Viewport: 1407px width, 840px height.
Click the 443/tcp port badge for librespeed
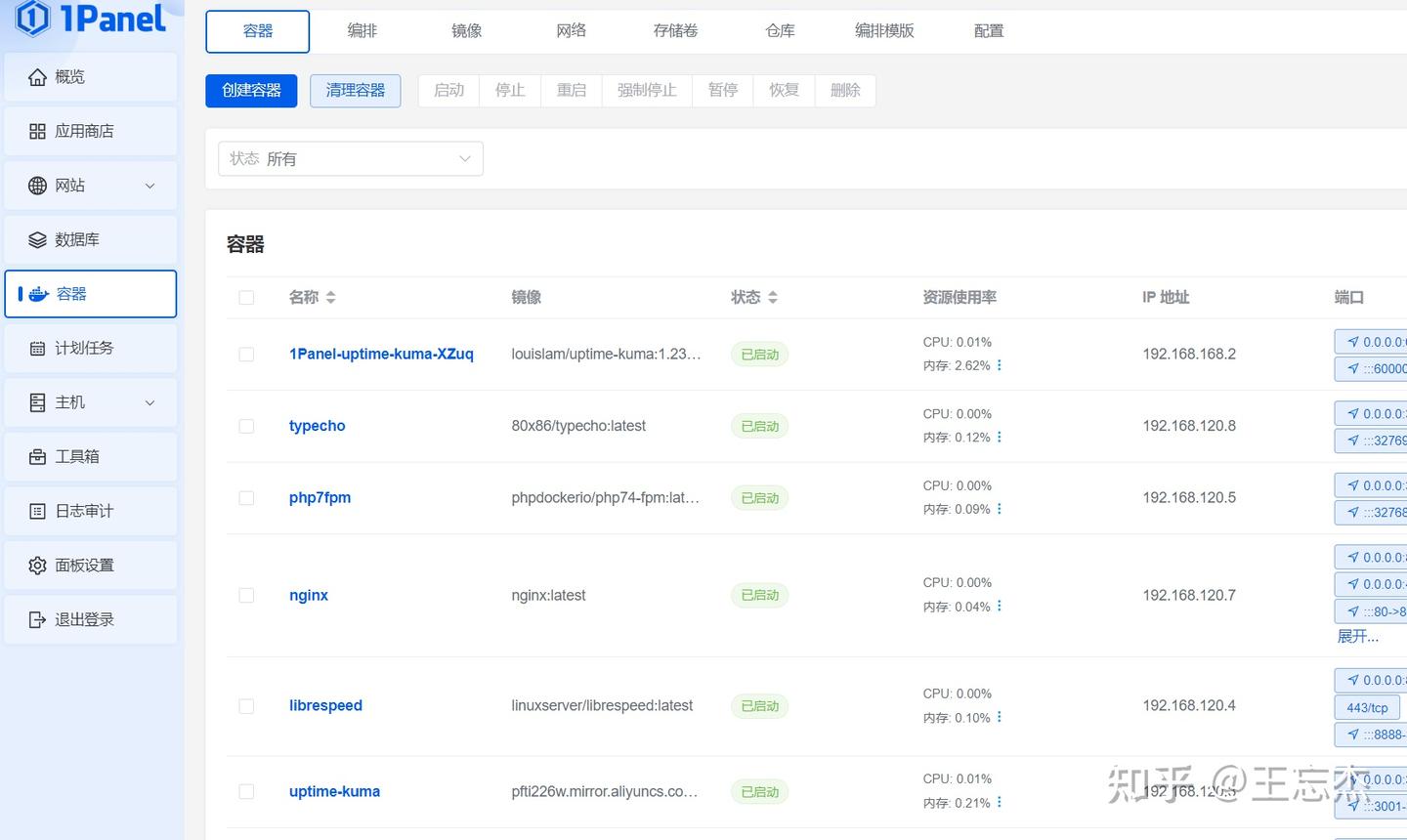[x=1367, y=707]
